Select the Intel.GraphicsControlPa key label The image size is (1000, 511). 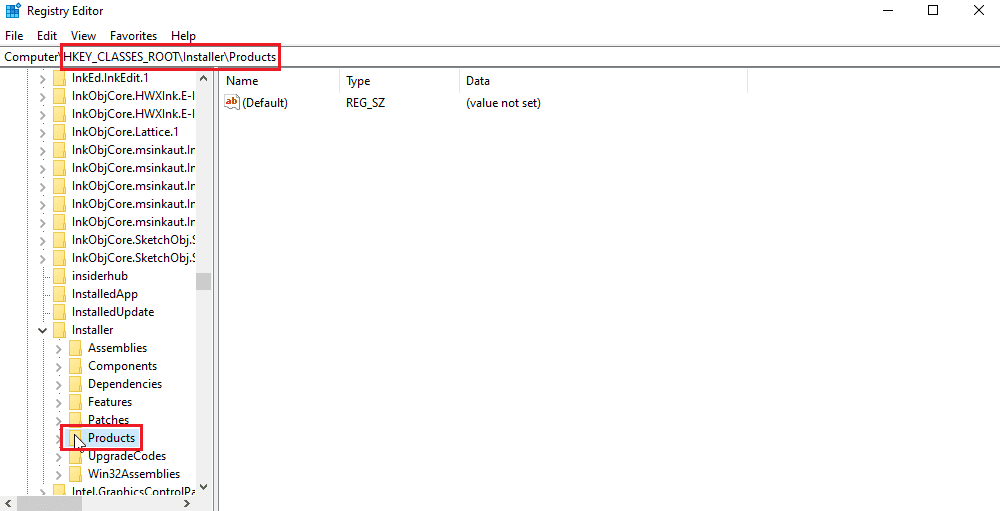point(133,492)
